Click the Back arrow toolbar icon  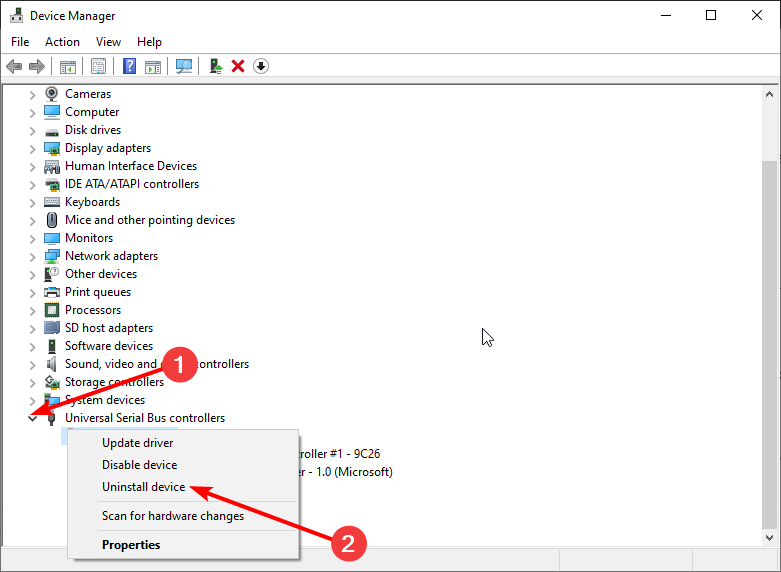pos(14,66)
